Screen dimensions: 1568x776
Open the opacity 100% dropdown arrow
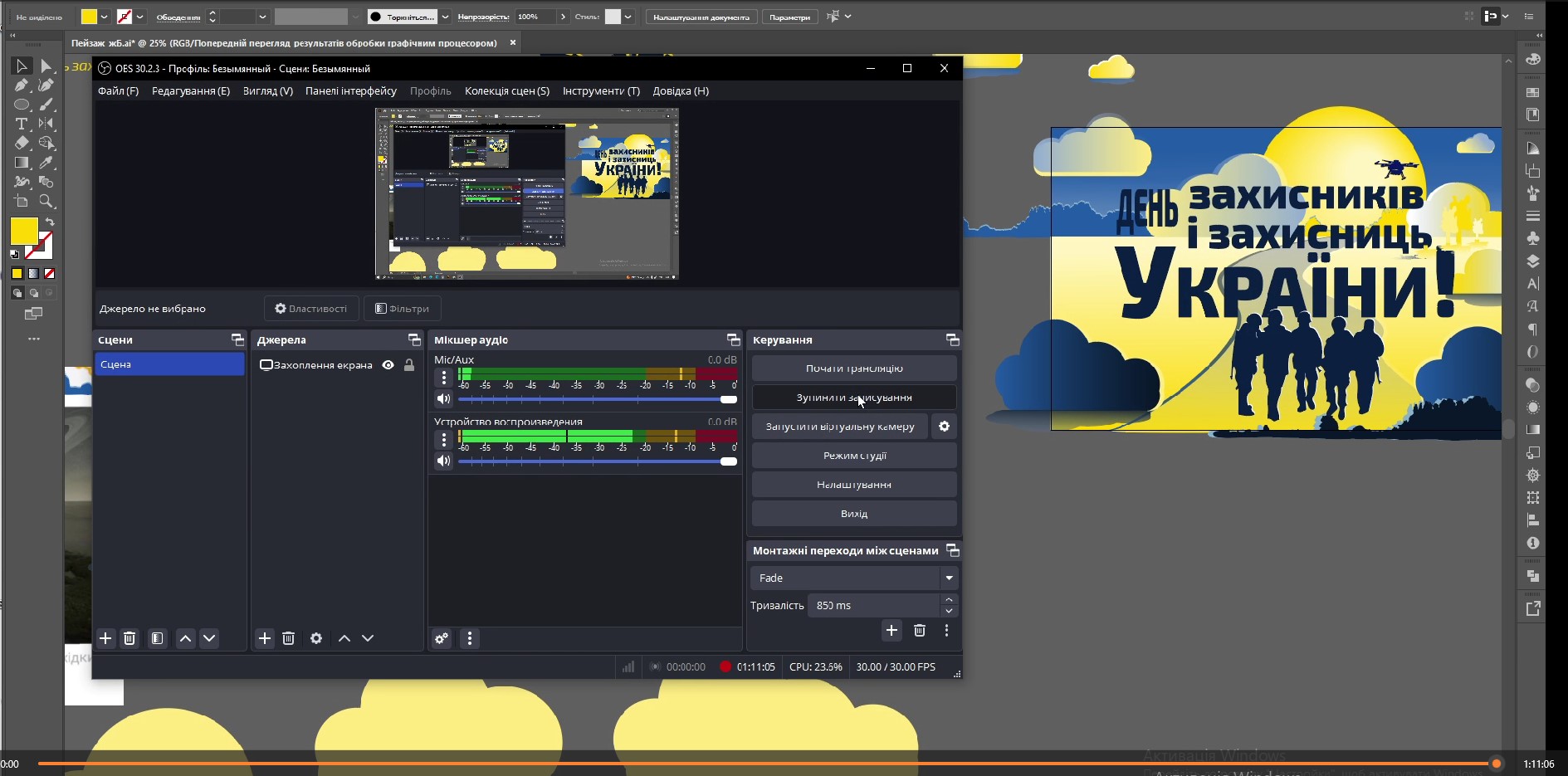click(564, 17)
